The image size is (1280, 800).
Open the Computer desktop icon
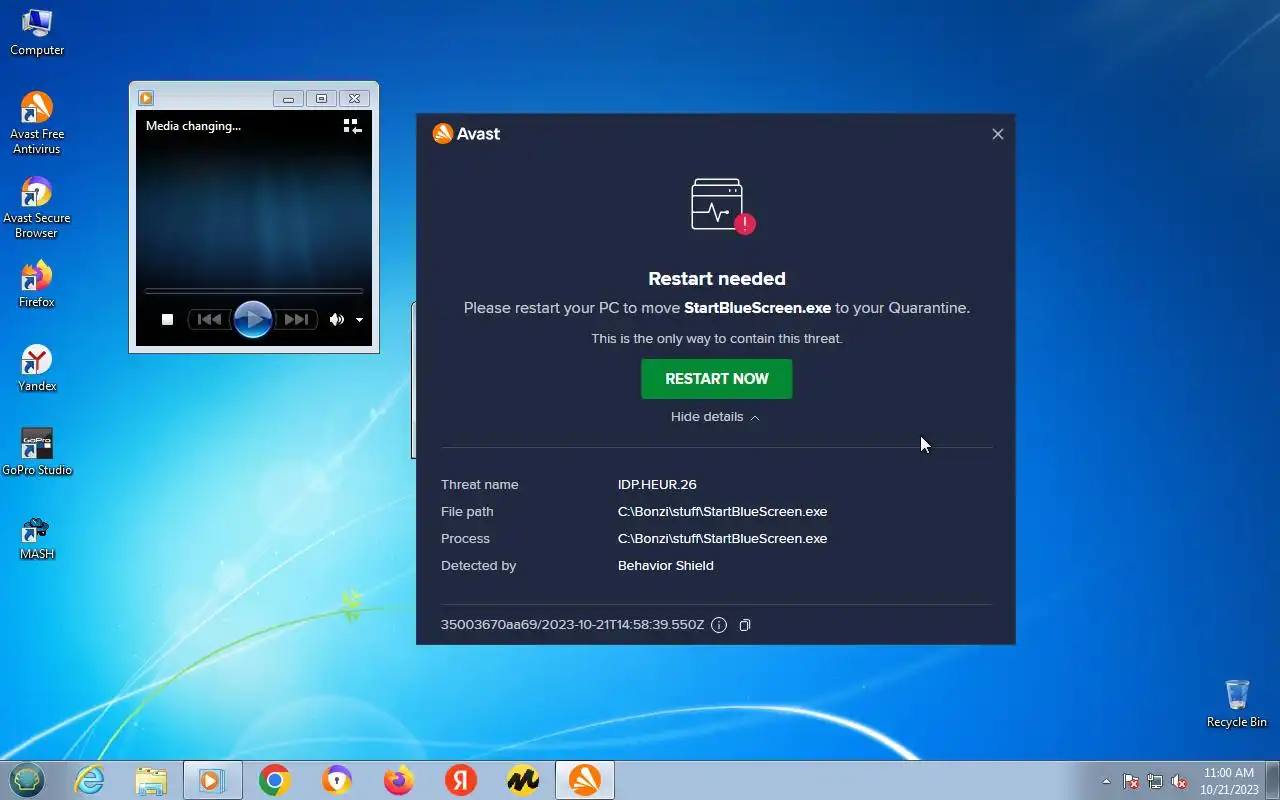coord(37,33)
